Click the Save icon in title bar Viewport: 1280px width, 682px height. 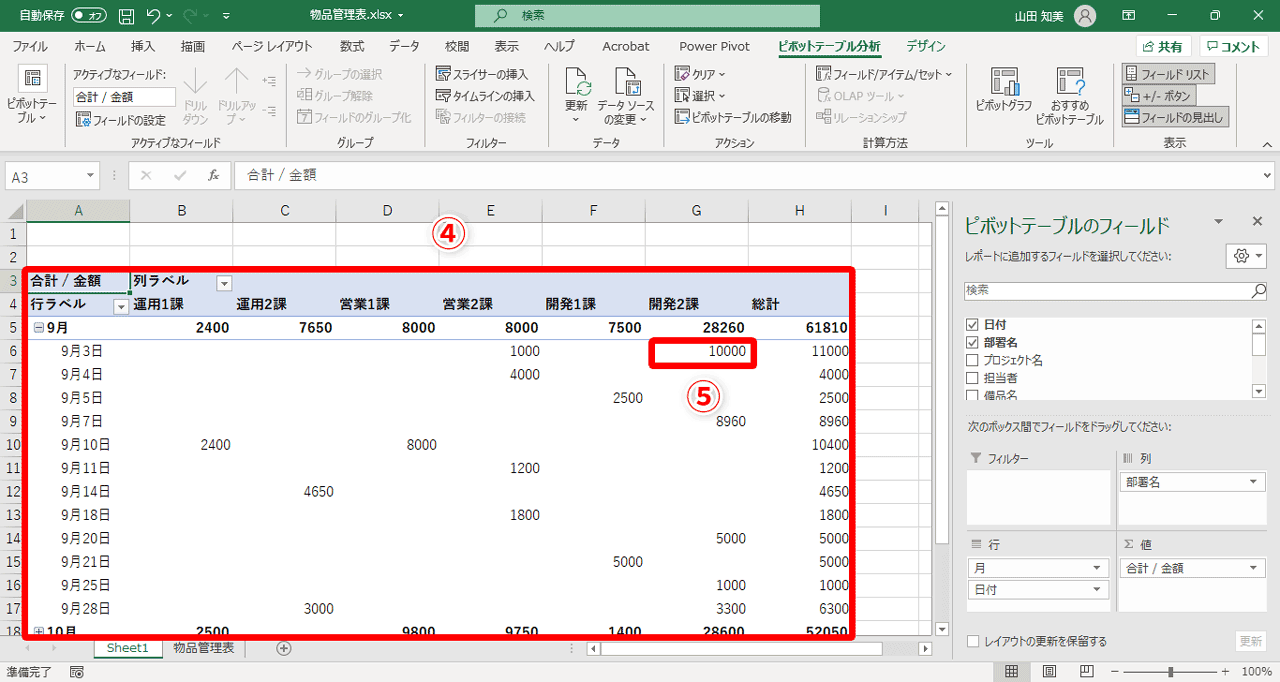click(x=127, y=16)
